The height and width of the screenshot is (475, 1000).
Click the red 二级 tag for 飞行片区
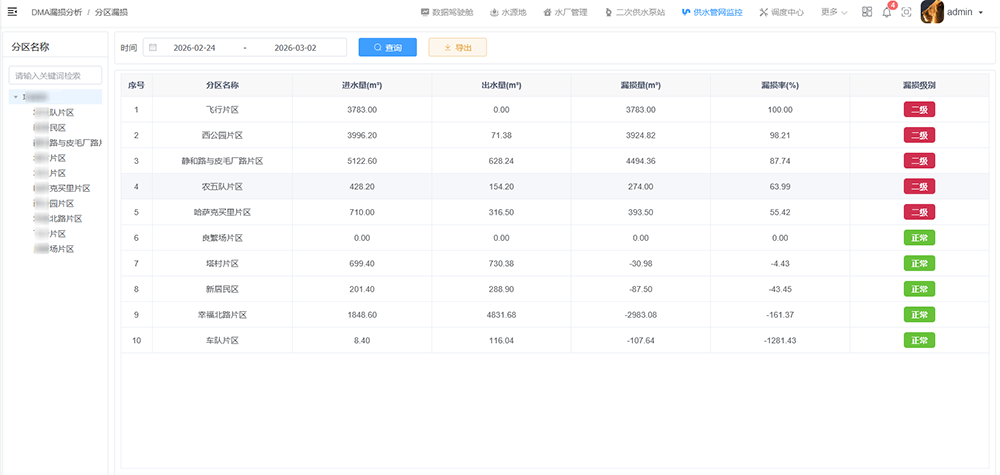click(x=919, y=110)
